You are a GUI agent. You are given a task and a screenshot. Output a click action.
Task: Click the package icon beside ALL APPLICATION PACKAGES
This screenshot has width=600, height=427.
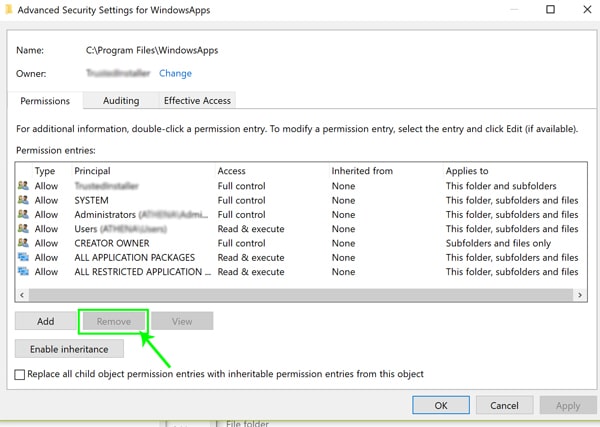(23, 257)
